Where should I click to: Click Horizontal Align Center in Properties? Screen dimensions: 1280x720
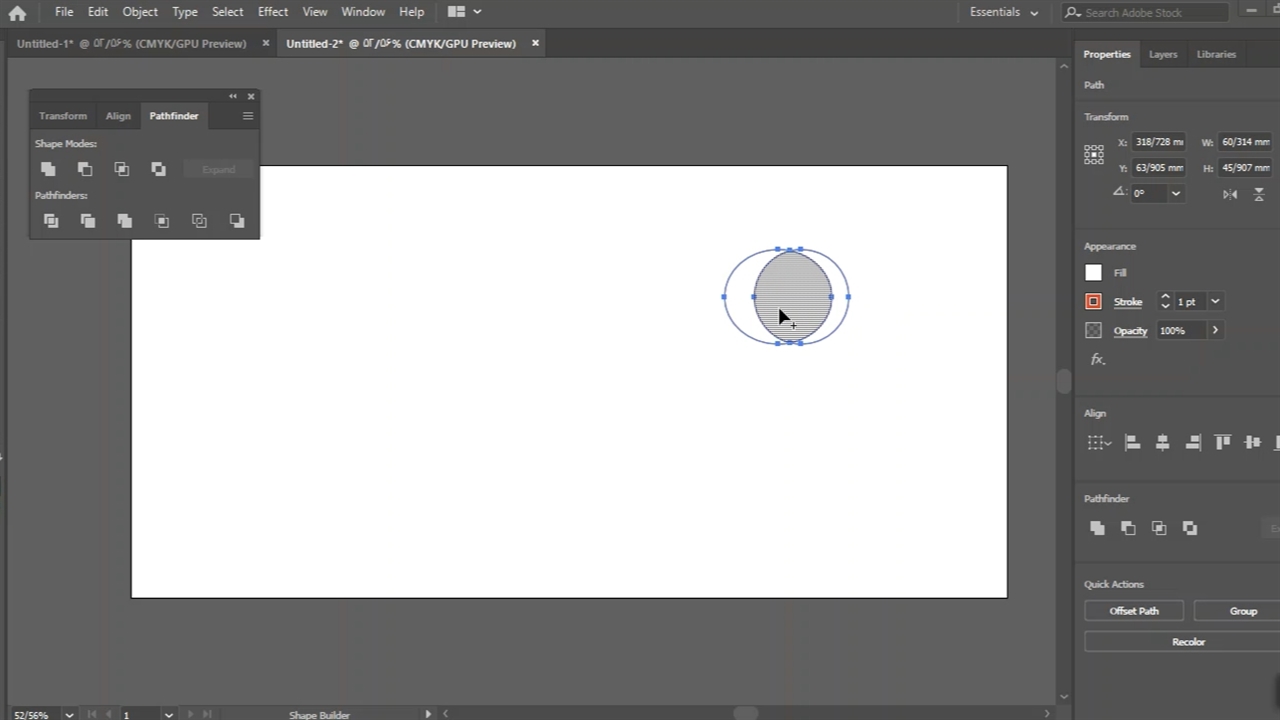click(1162, 442)
